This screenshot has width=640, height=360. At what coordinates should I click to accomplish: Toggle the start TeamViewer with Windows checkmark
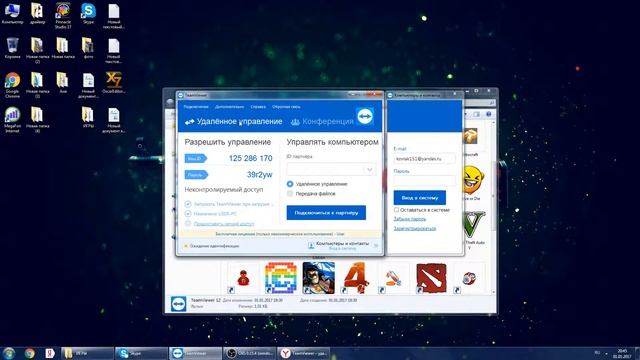point(188,204)
